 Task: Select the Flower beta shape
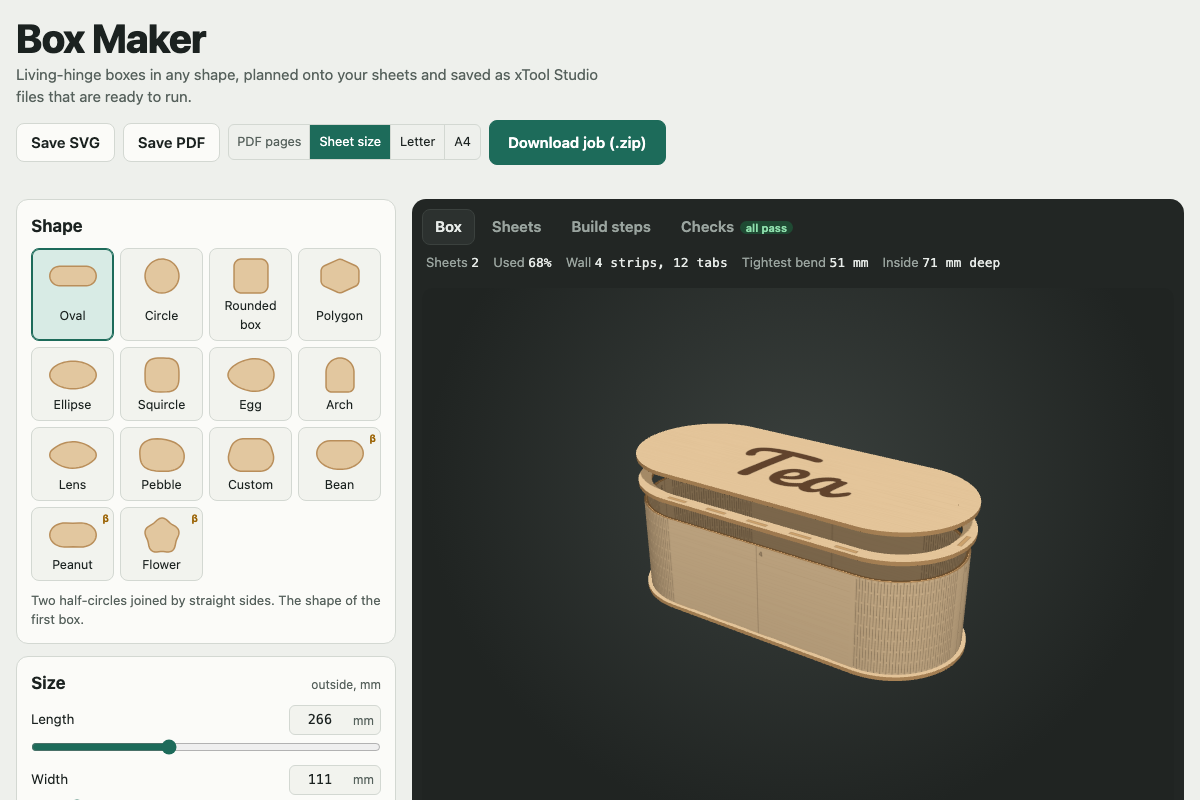click(x=161, y=544)
